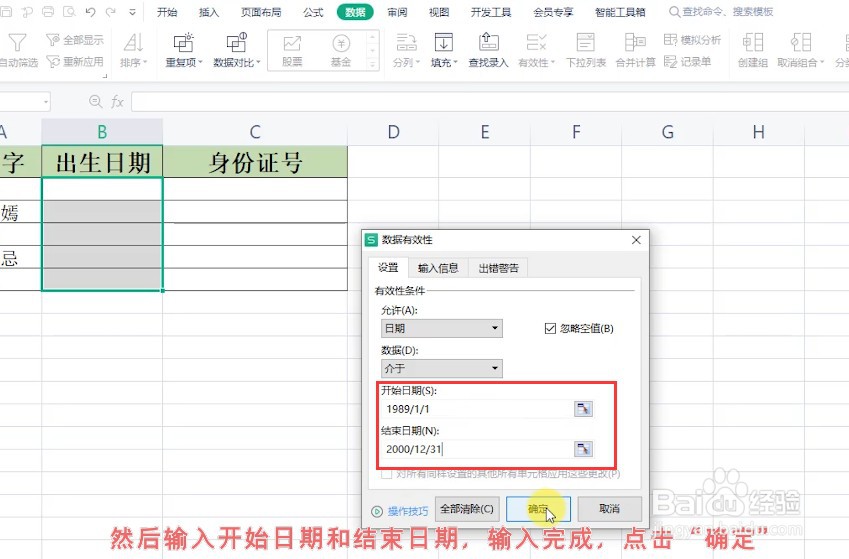Switch to 出错警告 tab in dialog
Image resolution: width=849 pixels, height=559 pixels.
(x=499, y=268)
